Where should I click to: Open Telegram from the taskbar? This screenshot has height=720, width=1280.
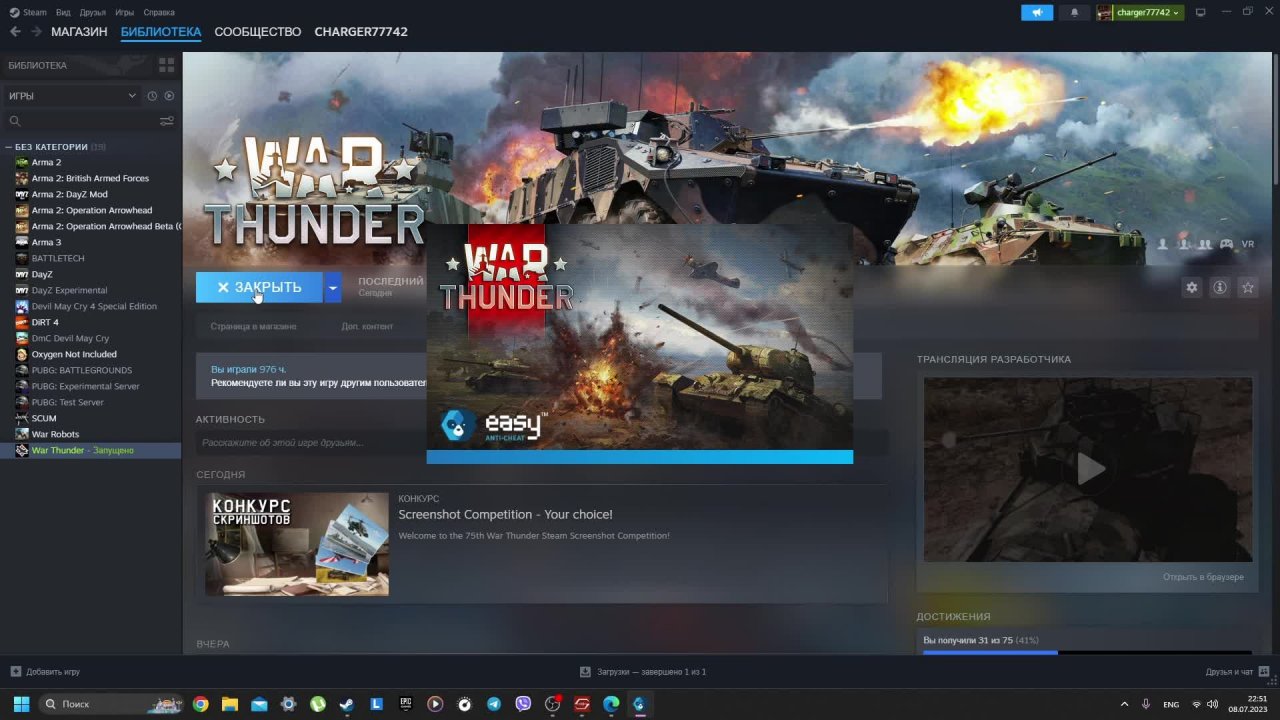tap(494, 704)
